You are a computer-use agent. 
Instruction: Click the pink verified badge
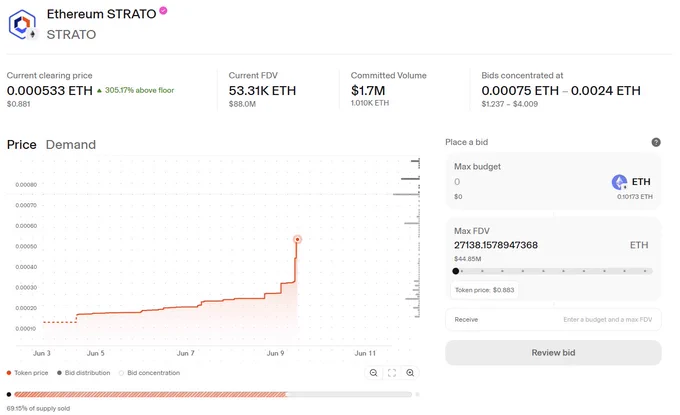point(163,10)
